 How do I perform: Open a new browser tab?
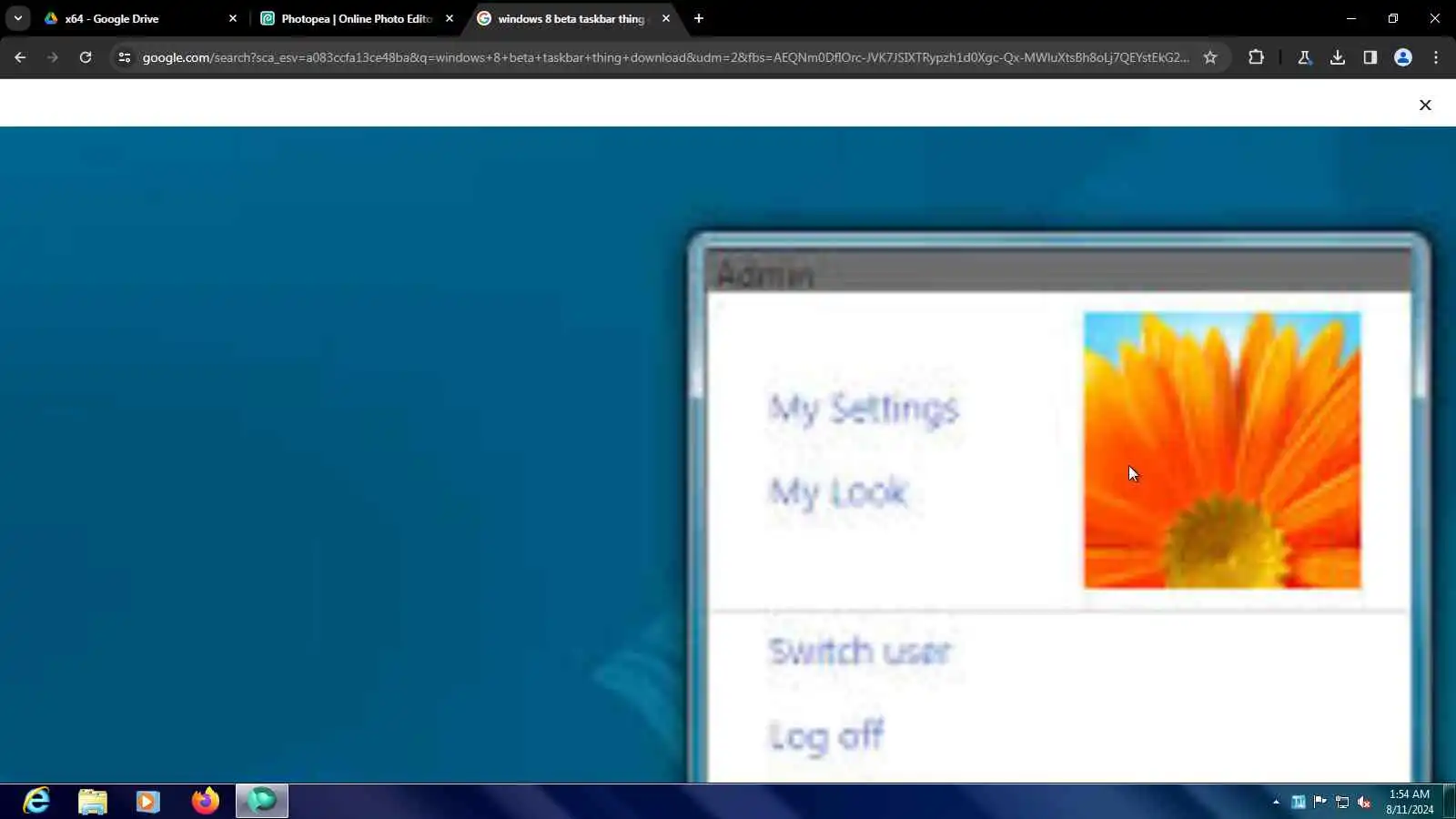pyautogui.click(x=699, y=18)
